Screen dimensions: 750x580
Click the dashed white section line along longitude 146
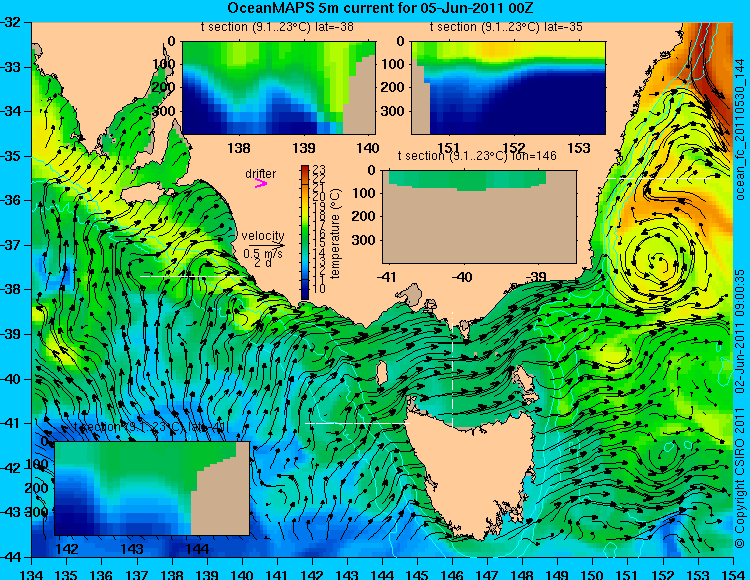452,369
